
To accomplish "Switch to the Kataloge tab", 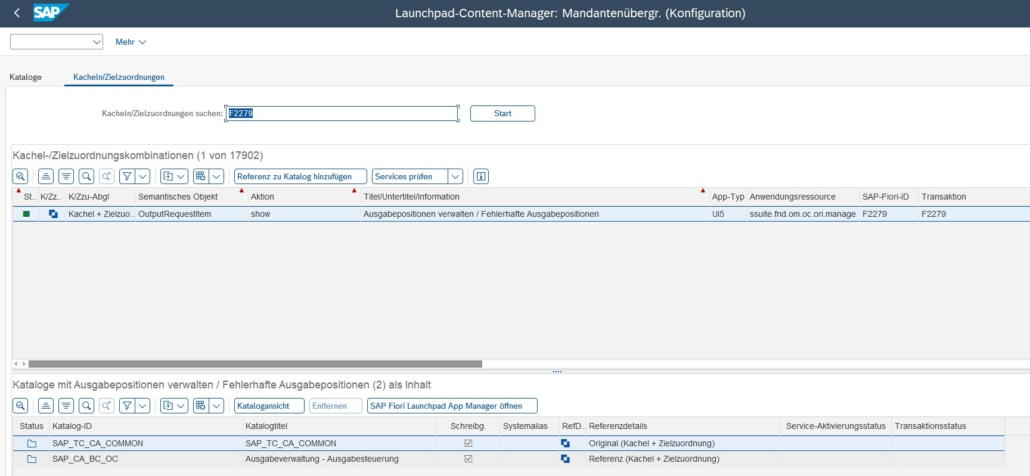I will [x=26, y=77].
